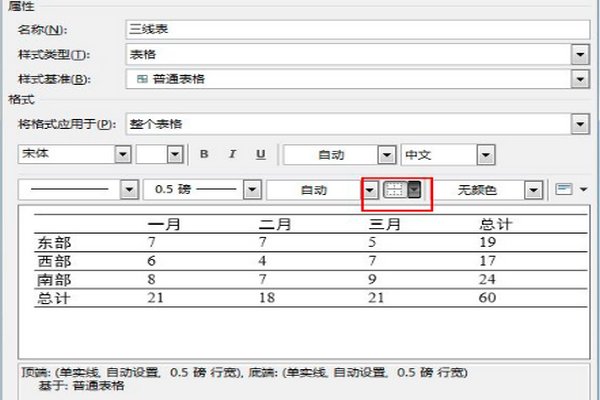Click the value 24 in preview table
This screenshot has width=600, height=400.
pyautogui.click(x=487, y=279)
